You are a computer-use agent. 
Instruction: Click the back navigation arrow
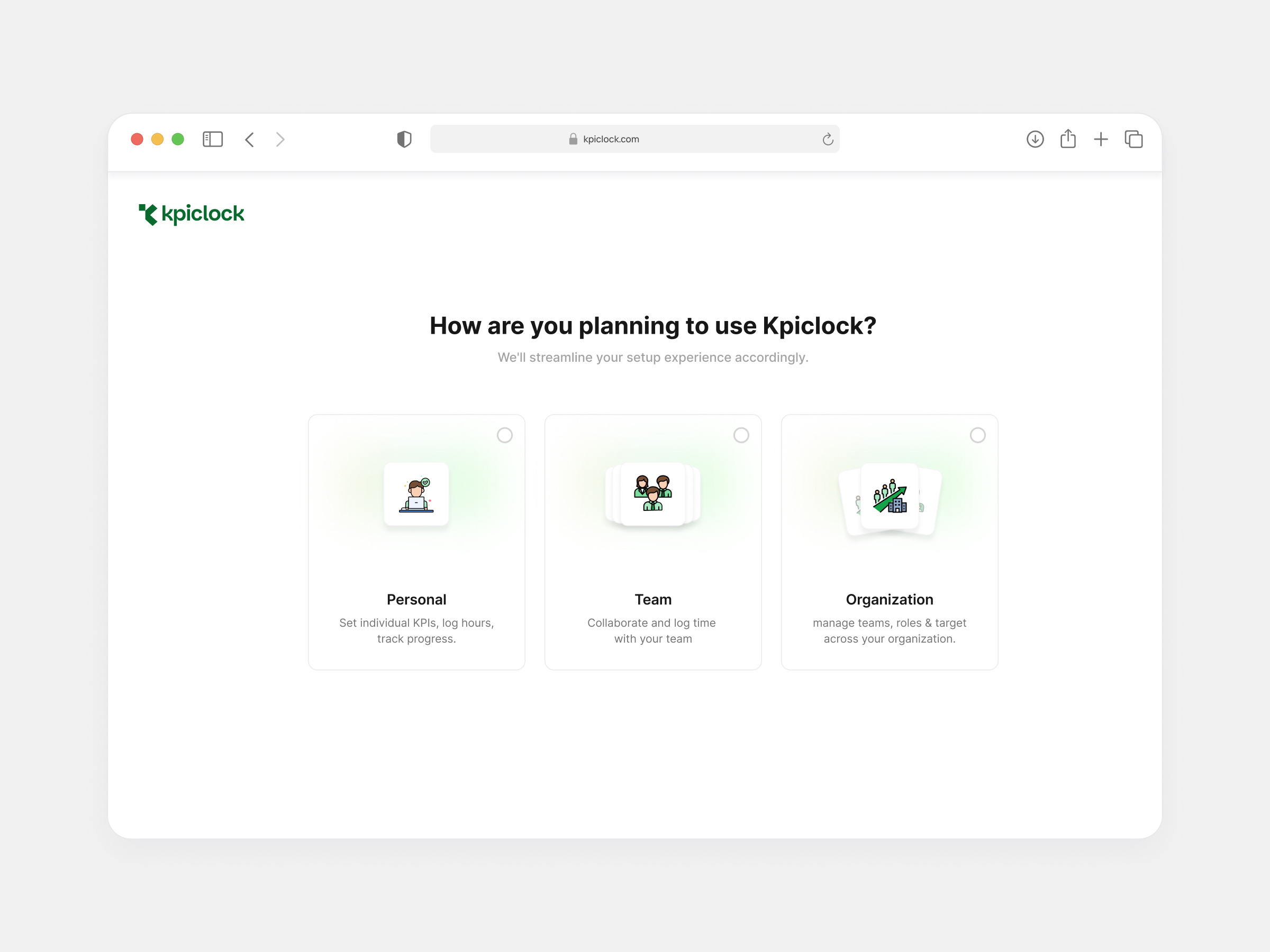pos(249,139)
